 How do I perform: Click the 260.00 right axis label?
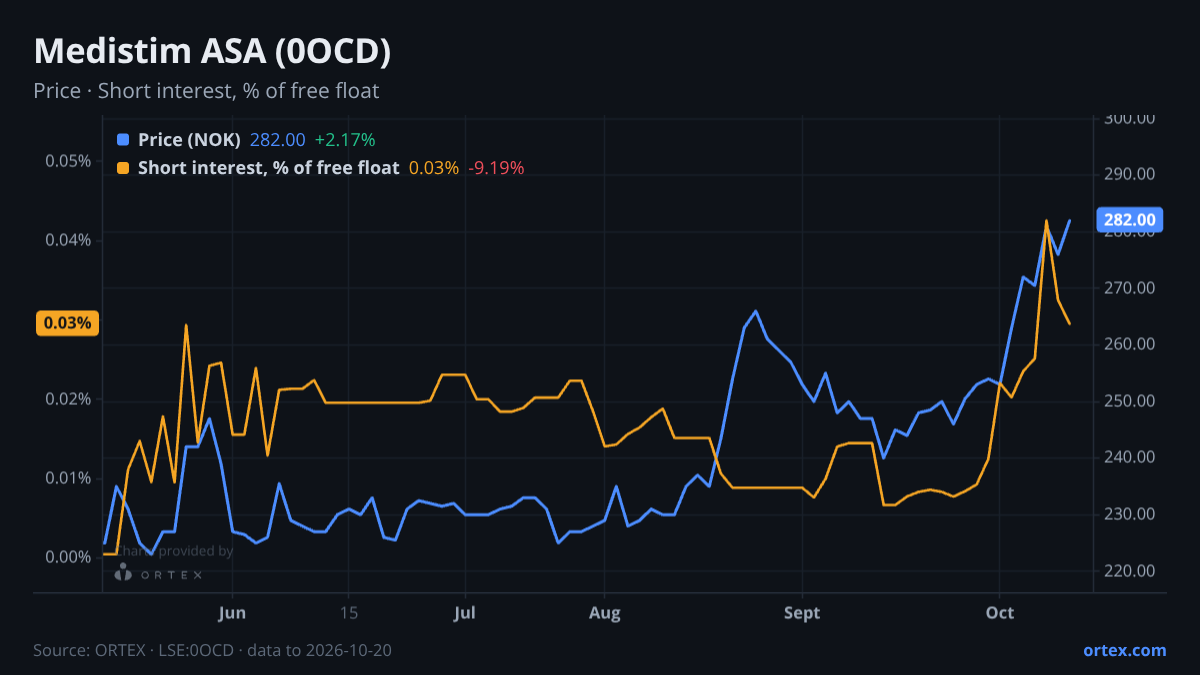(x=1130, y=344)
